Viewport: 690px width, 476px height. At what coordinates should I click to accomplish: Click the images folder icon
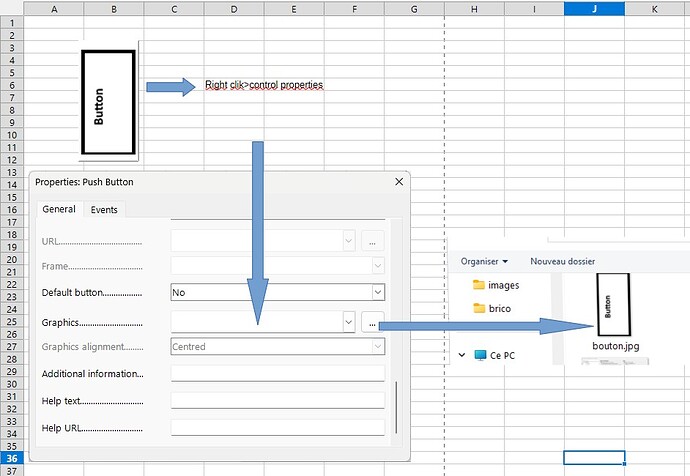tap(479, 285)
